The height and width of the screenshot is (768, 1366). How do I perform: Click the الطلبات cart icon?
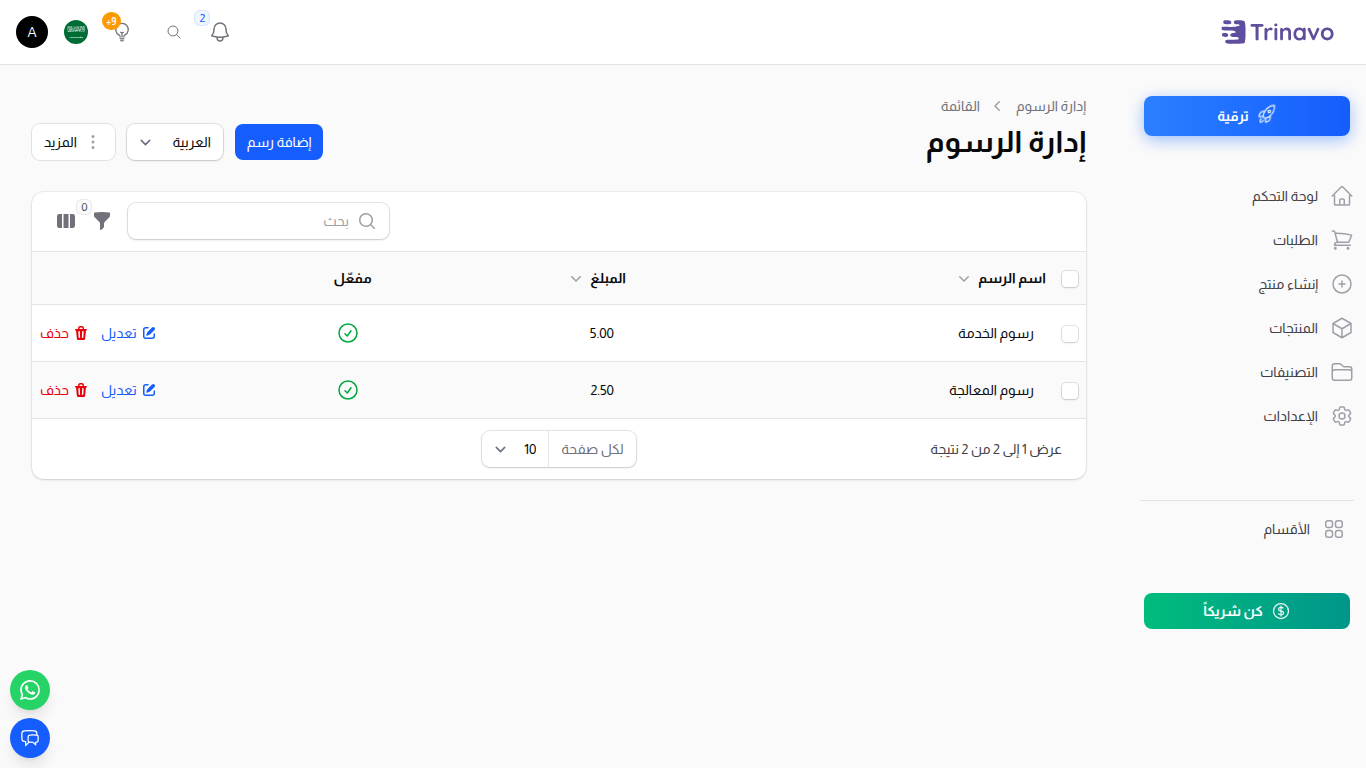(x=1342, y=240)
